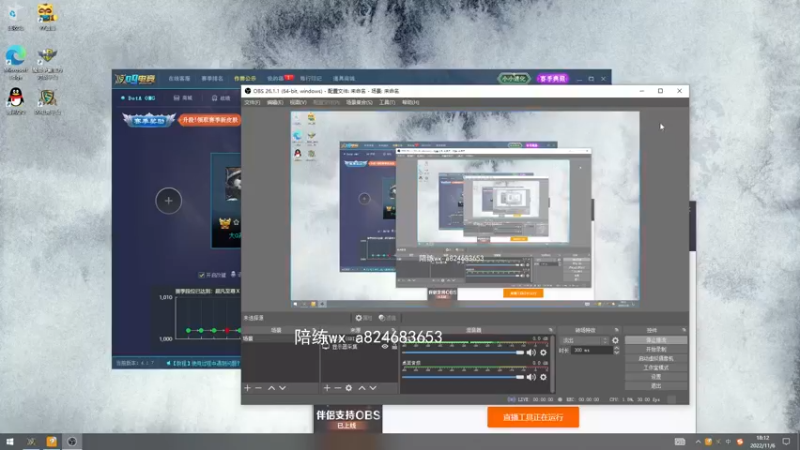800x450 pixels.
Task: Select the scene row in the Scenes list
Action: pos(280,339)
